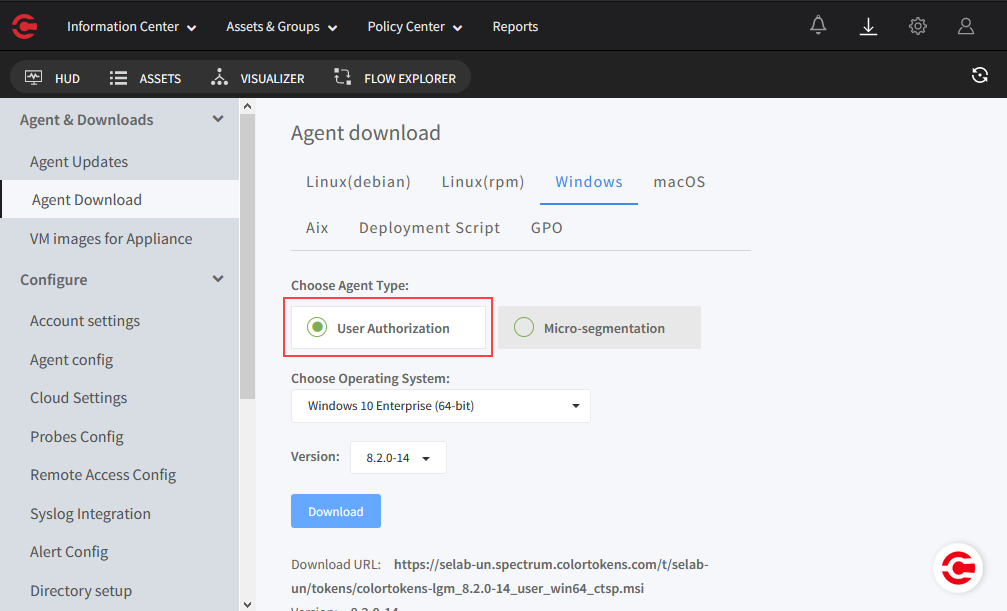Open Account settings in sidebar
The width and height of the screenshot is (1007, 611).
[85, 321]
